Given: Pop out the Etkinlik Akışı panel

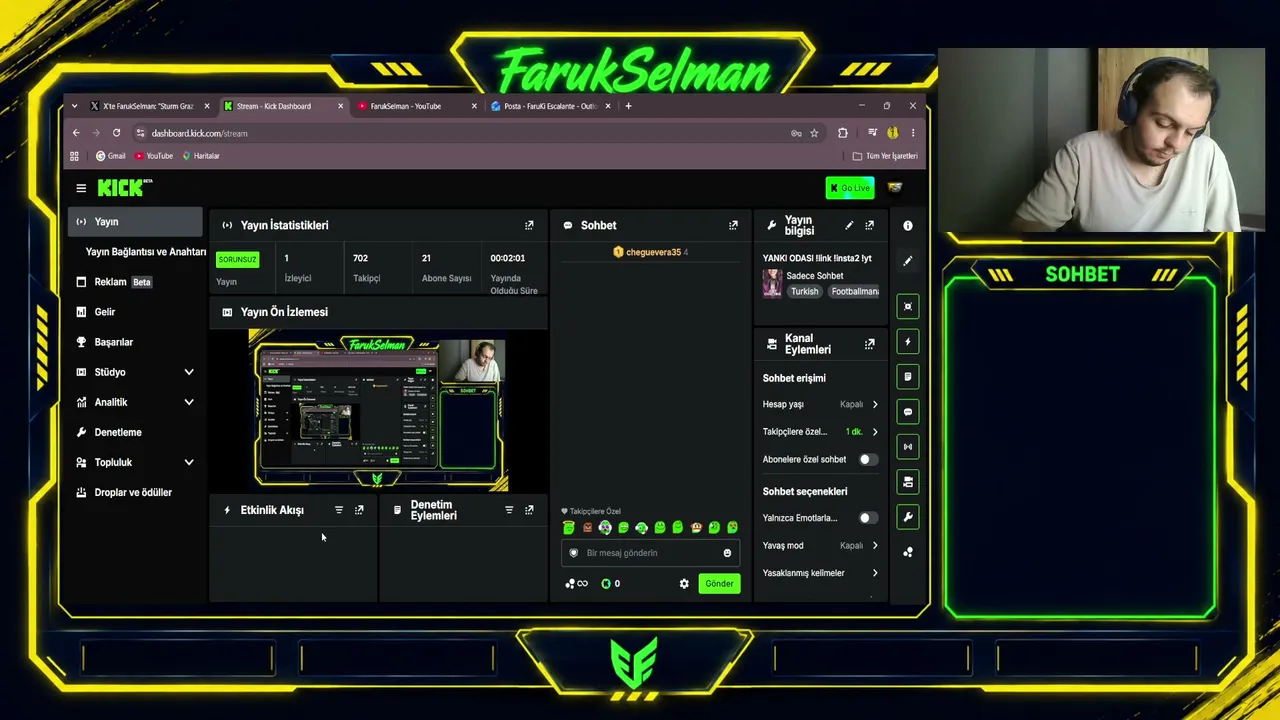Looking at the screenshot, I should (x=359, y=510).
